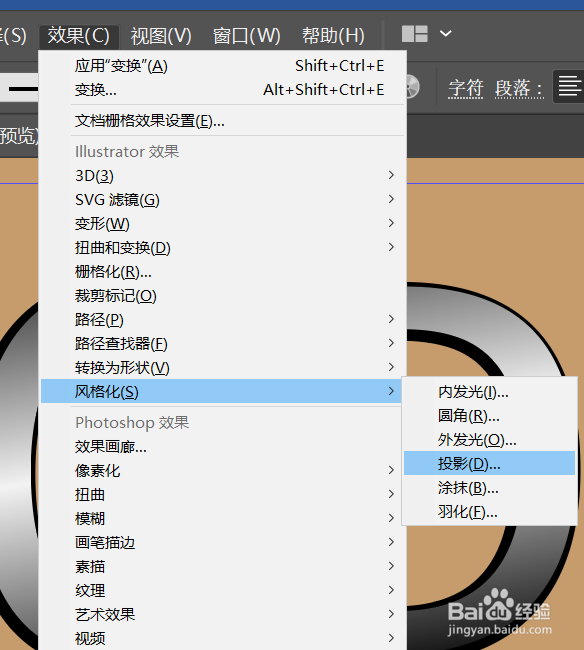The height and width of the screenshot is (650, 584).
Task: Select the highlighted 风格化(S) entry
Action: [221, 391]
